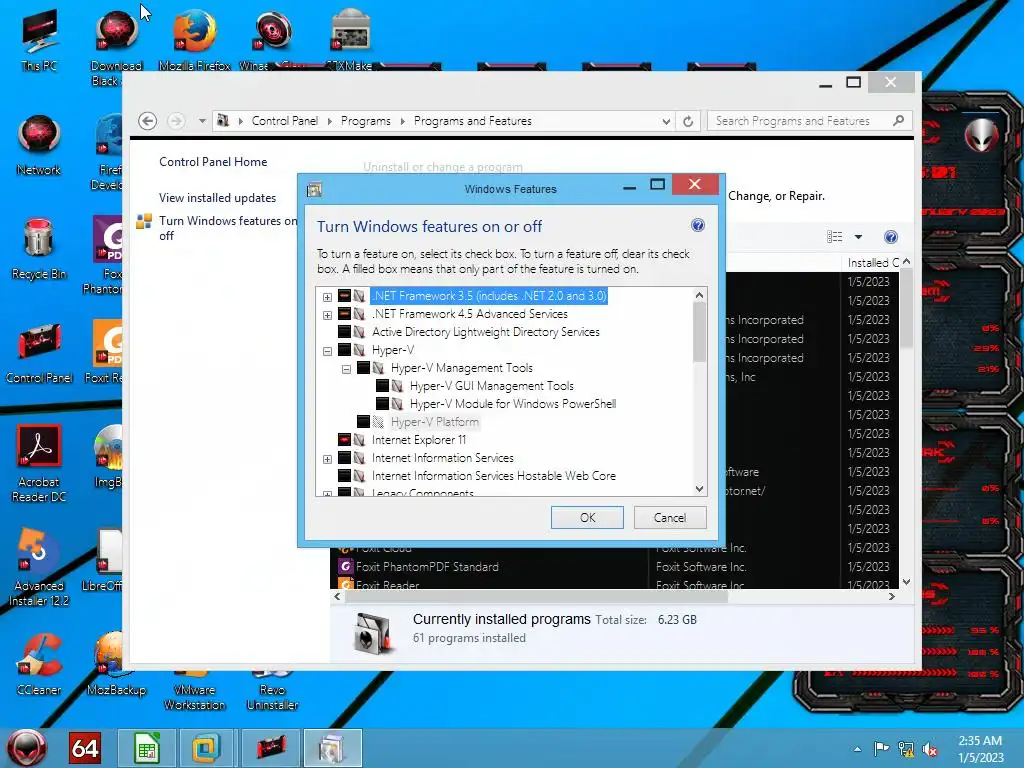Open View installed updates link
Viewport: 1024px width, 768px height.
pos(217,198)
